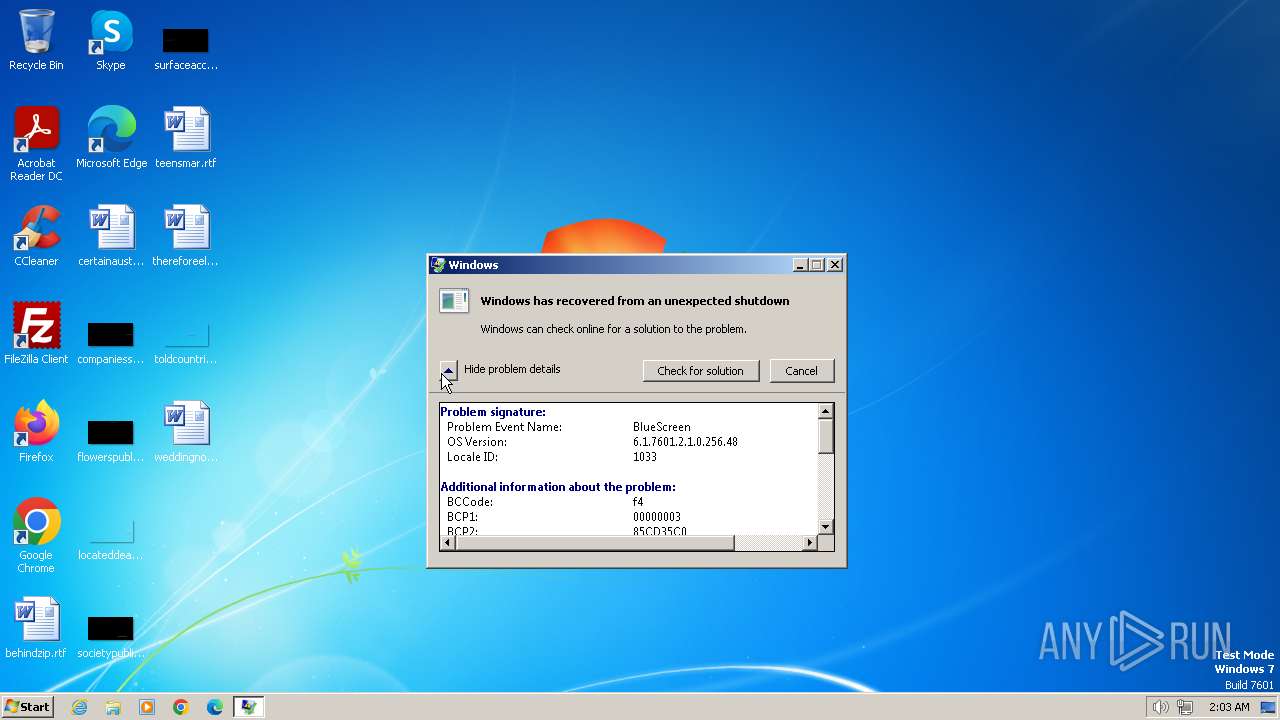
Task: Open CCleaner desktop shortcut
Action: [x=36, y=236]
